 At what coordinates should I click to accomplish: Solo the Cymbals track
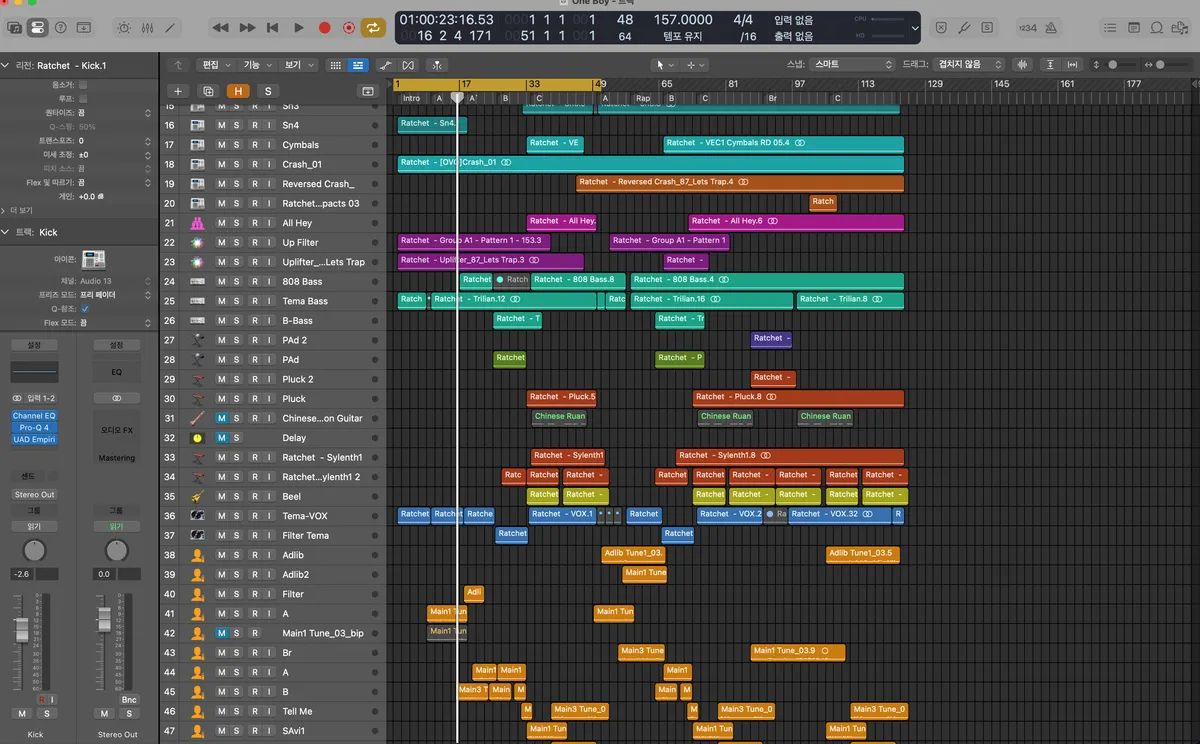(x=237, y=145)
